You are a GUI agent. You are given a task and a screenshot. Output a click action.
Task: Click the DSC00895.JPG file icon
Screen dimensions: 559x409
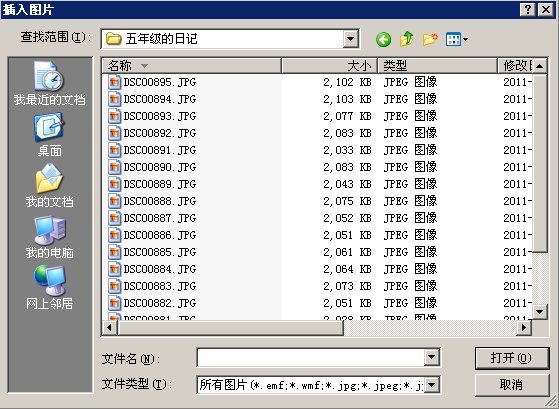click(x=114, y=82)
